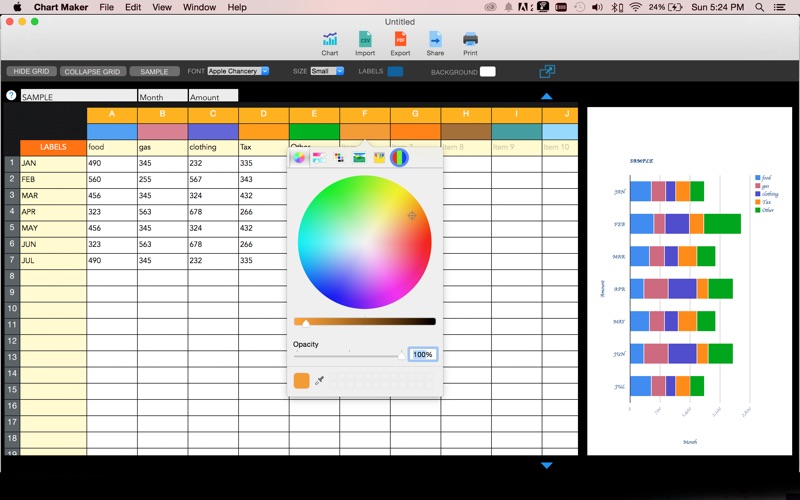The image size is (800, 500).
Task: Click the Opacity slider handle
Action: pos(401,356)
